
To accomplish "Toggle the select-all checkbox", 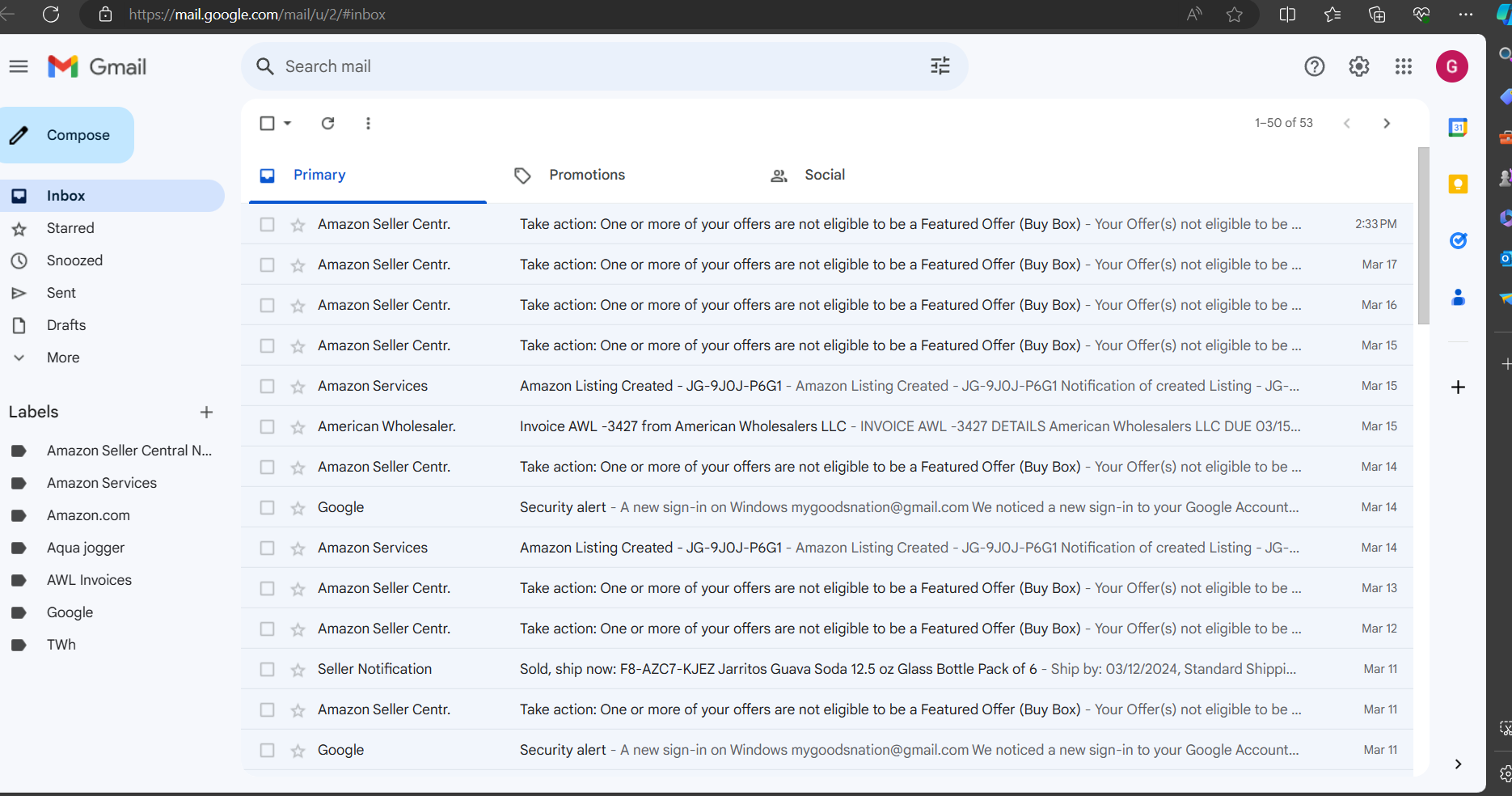I will coord(267,123).
